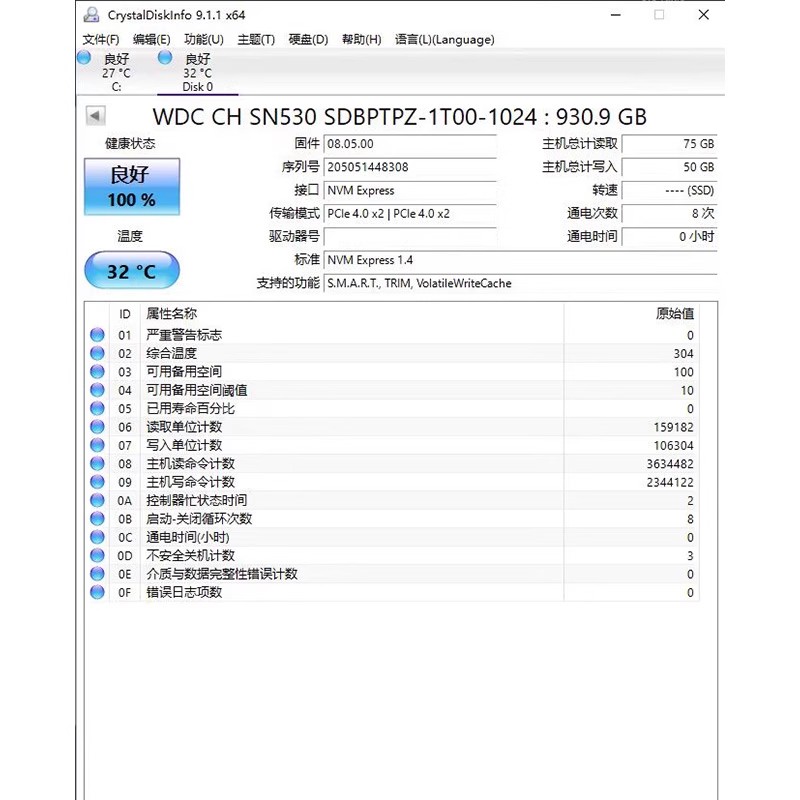Image resolution: width=800 pixels, height=800 pixels.
Task: Click raw value 2344122 in the list
Action: point(670,482)
